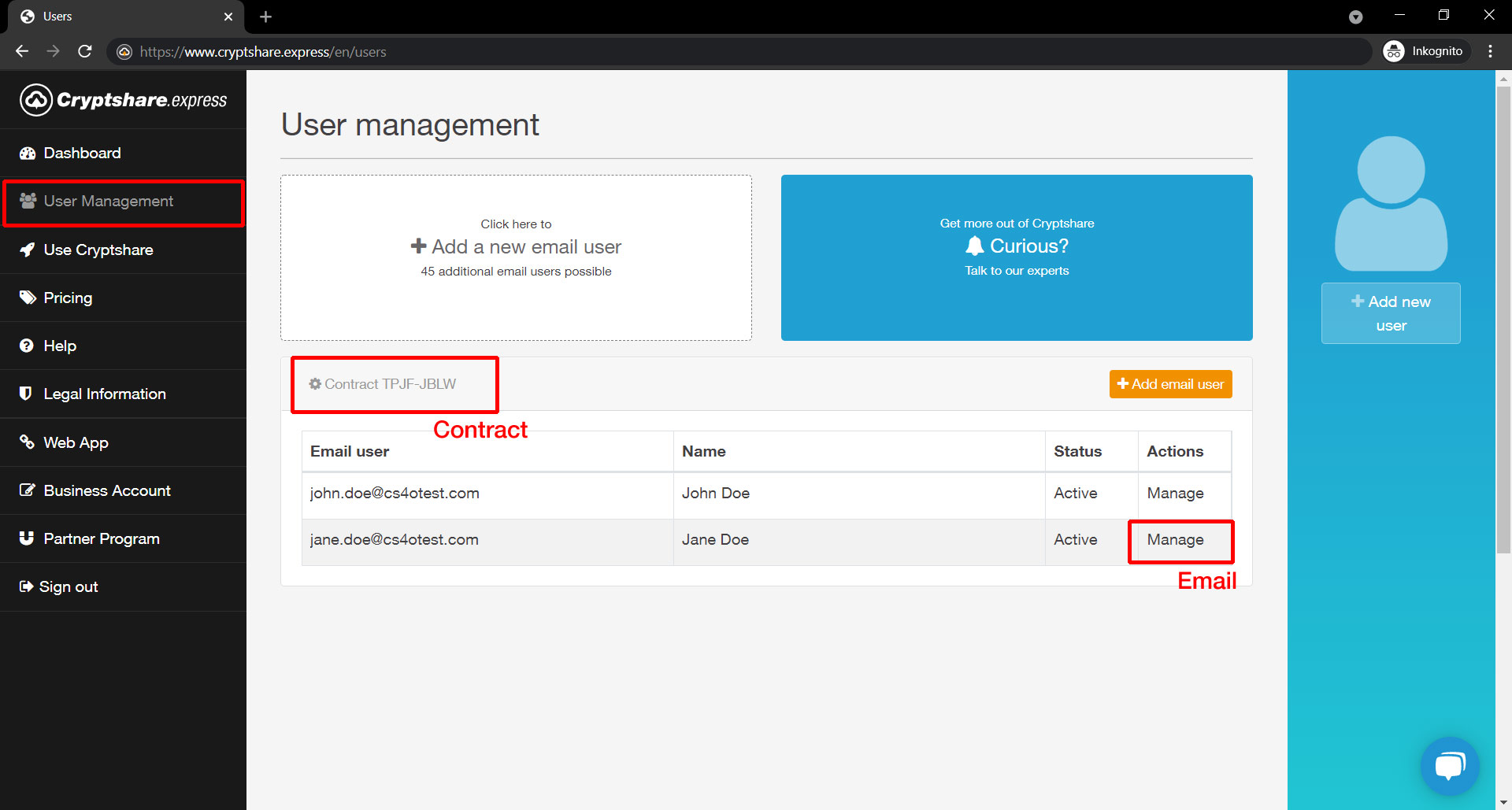1512x810 pixels.
Task: Open the browser three-dot menu
Action: click(x=1490, y=51)
